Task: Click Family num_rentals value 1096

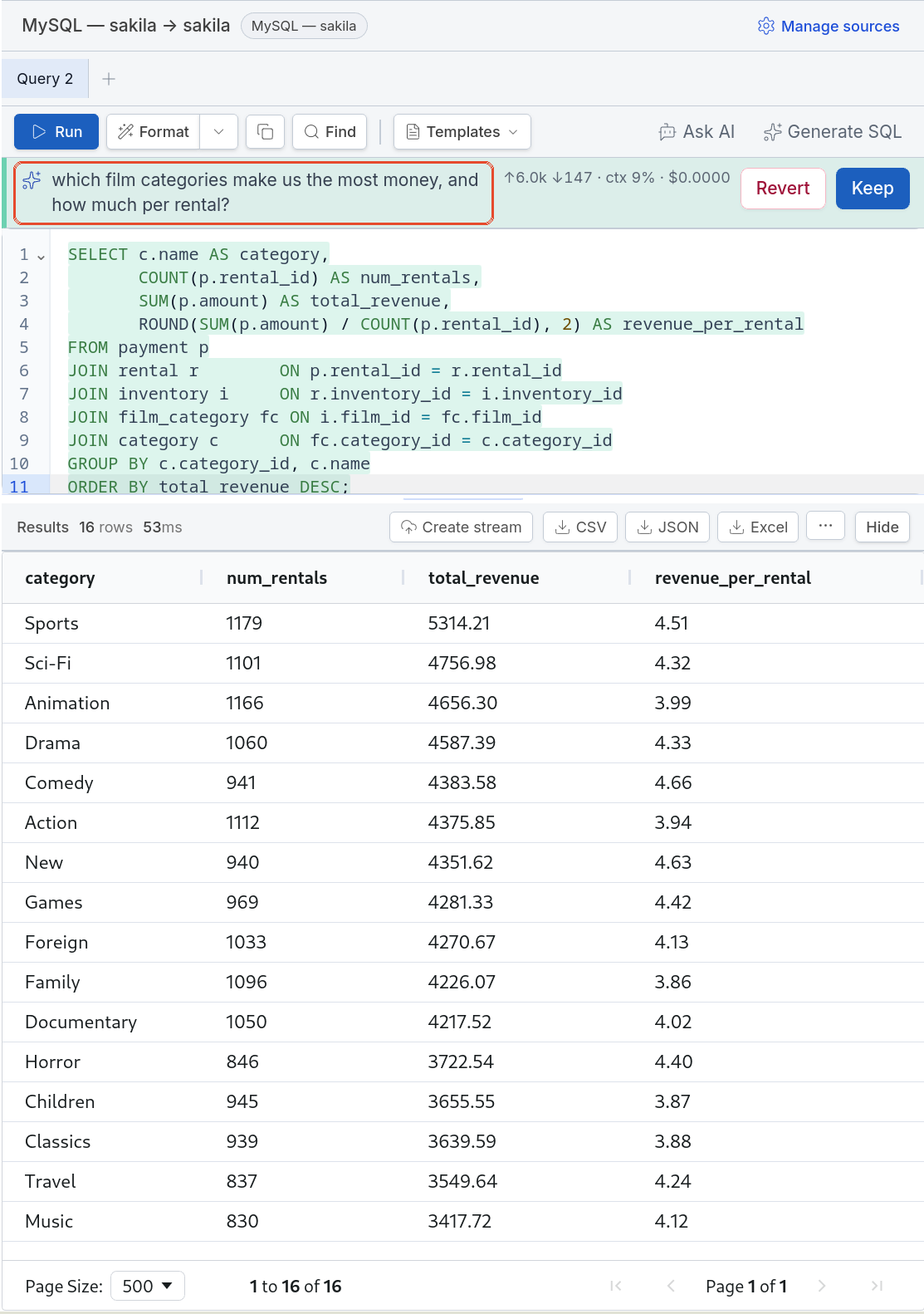Action: (247, 982)
